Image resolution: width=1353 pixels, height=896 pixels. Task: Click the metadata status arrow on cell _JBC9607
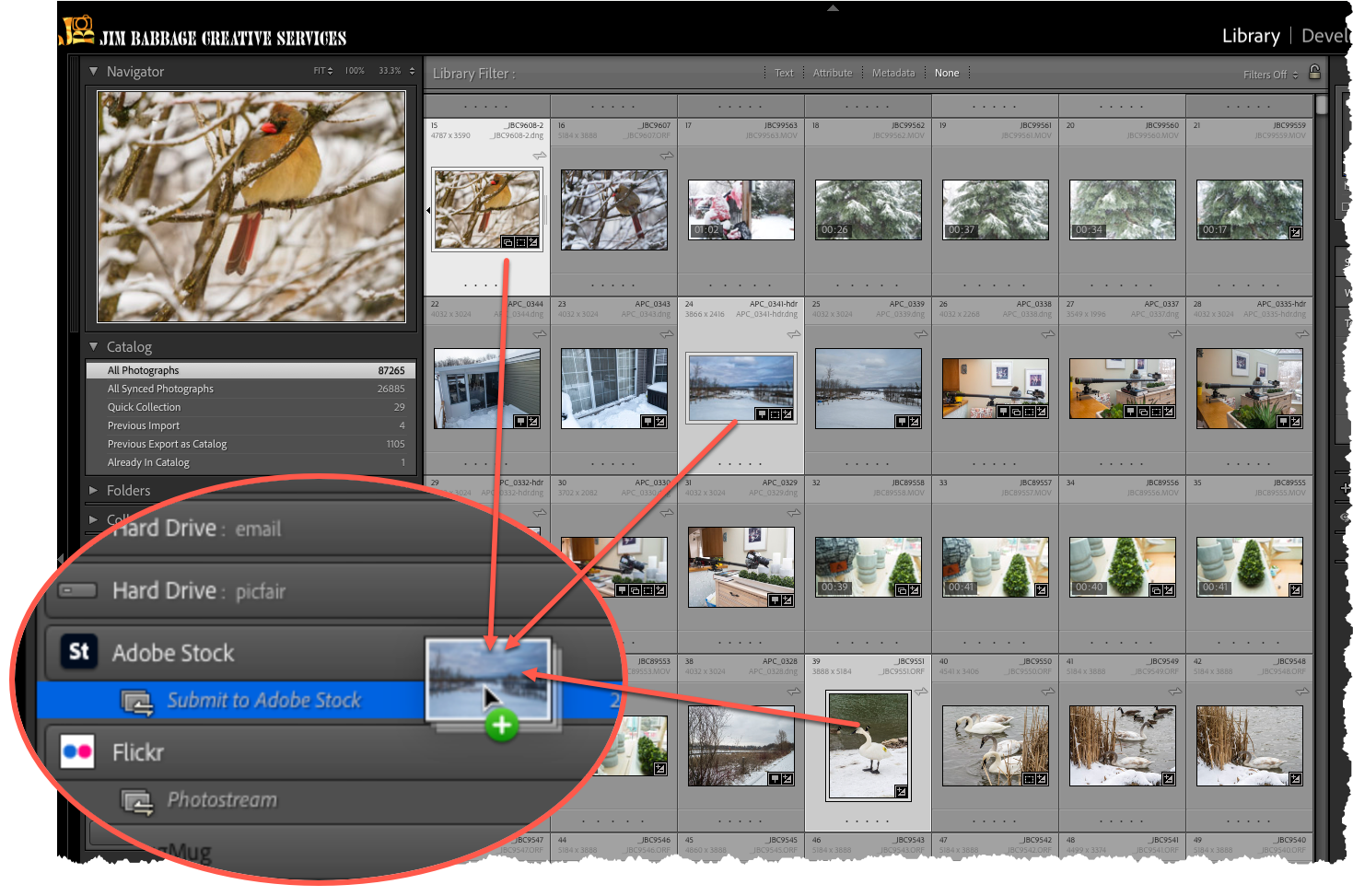tap(667, 156)
